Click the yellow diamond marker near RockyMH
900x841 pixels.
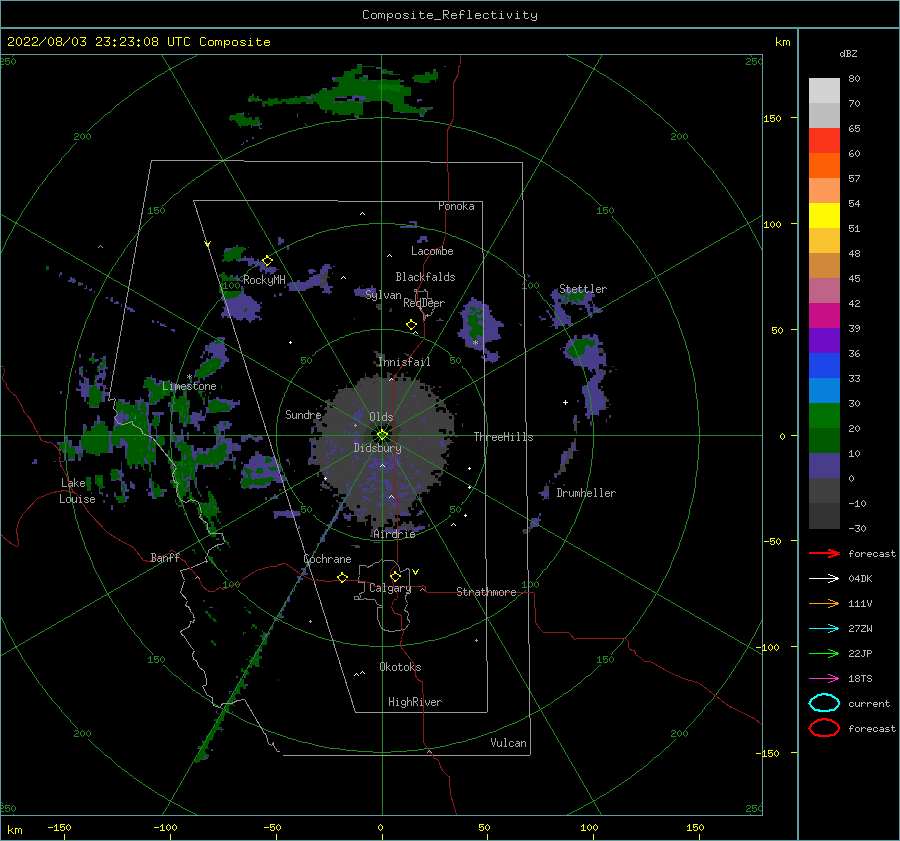point(267,261)
